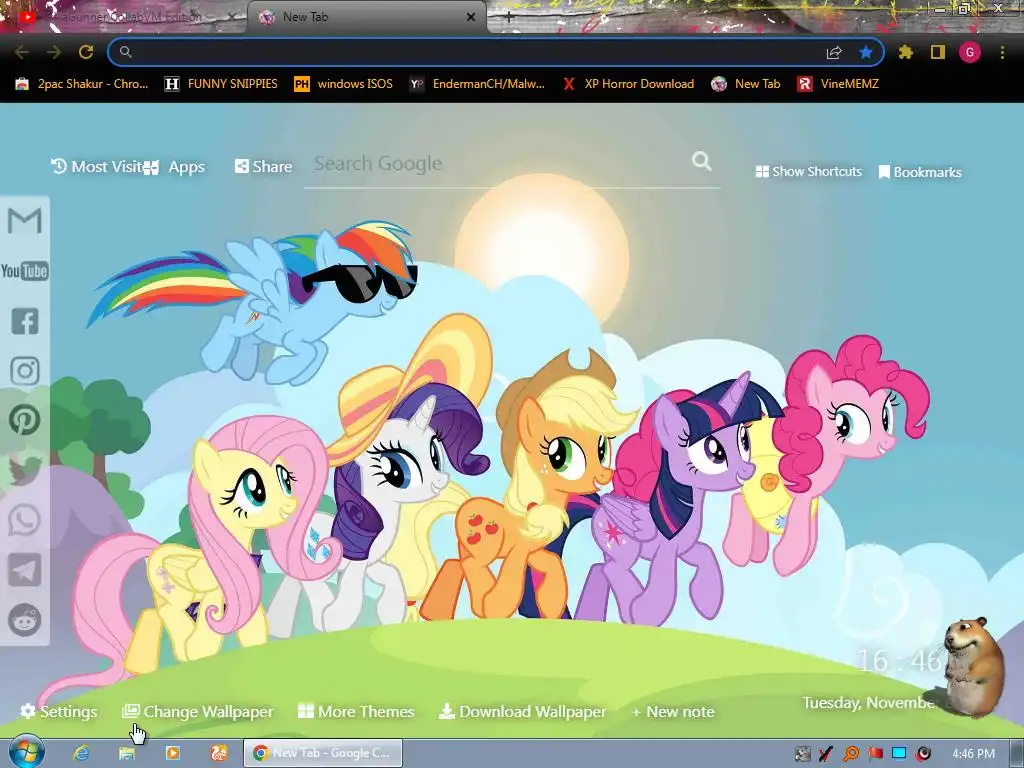Click the Share button on the page
This screenshot has width=1024, height=768.
tap(263, 167)
